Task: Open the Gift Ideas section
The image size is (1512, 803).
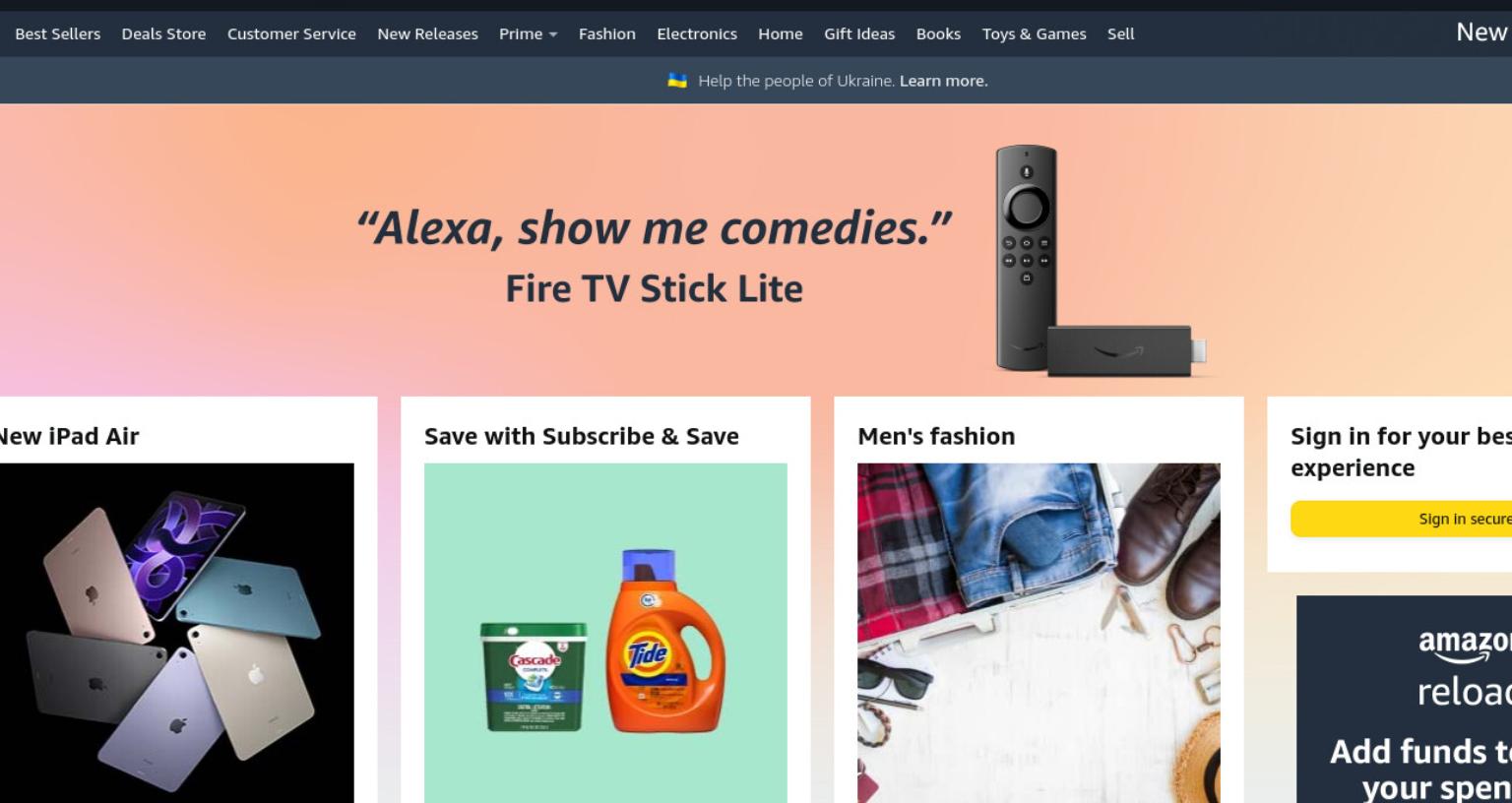Action: click(x=859, y=33)
